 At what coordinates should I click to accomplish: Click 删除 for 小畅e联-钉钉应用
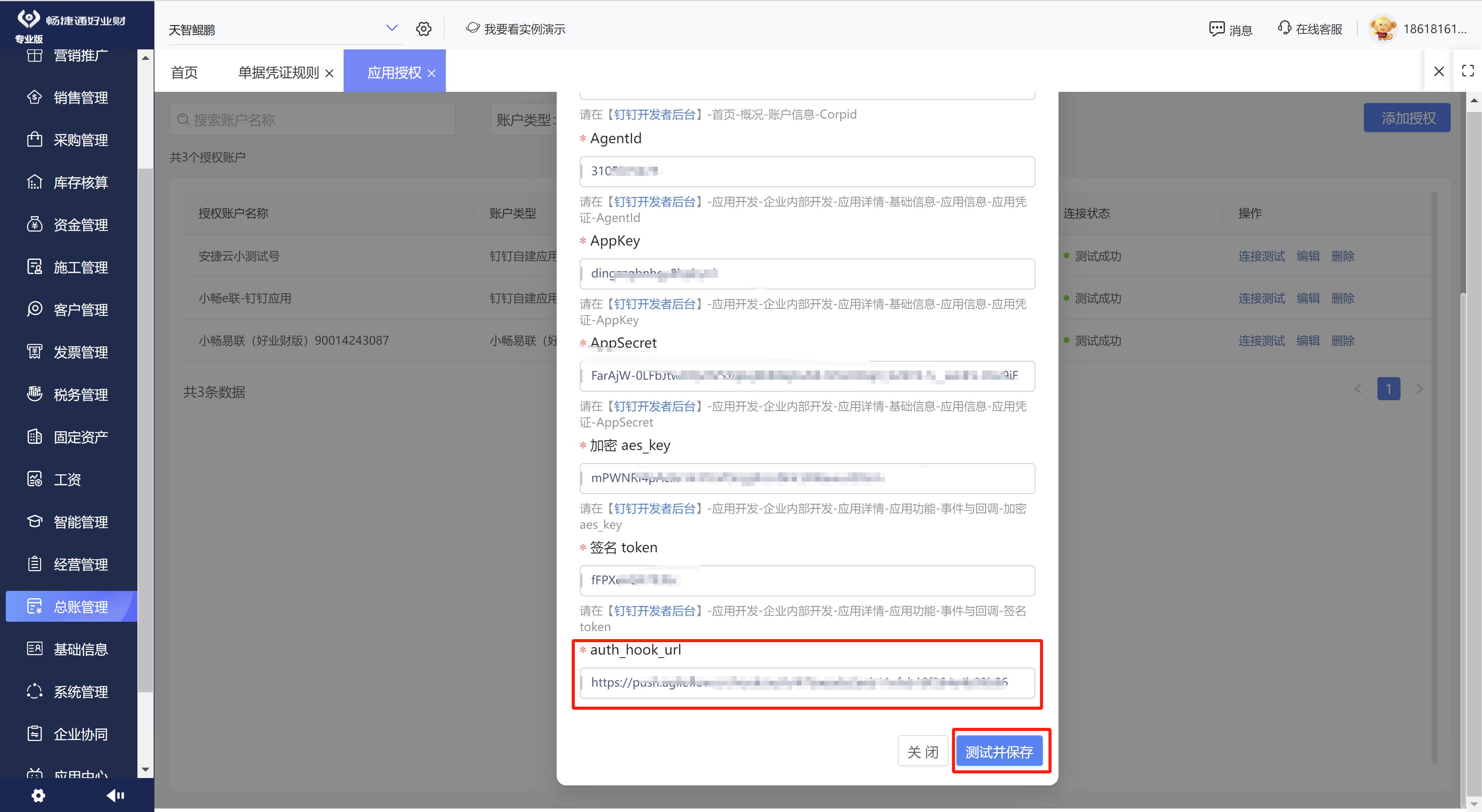click(x=1343, y=298)
